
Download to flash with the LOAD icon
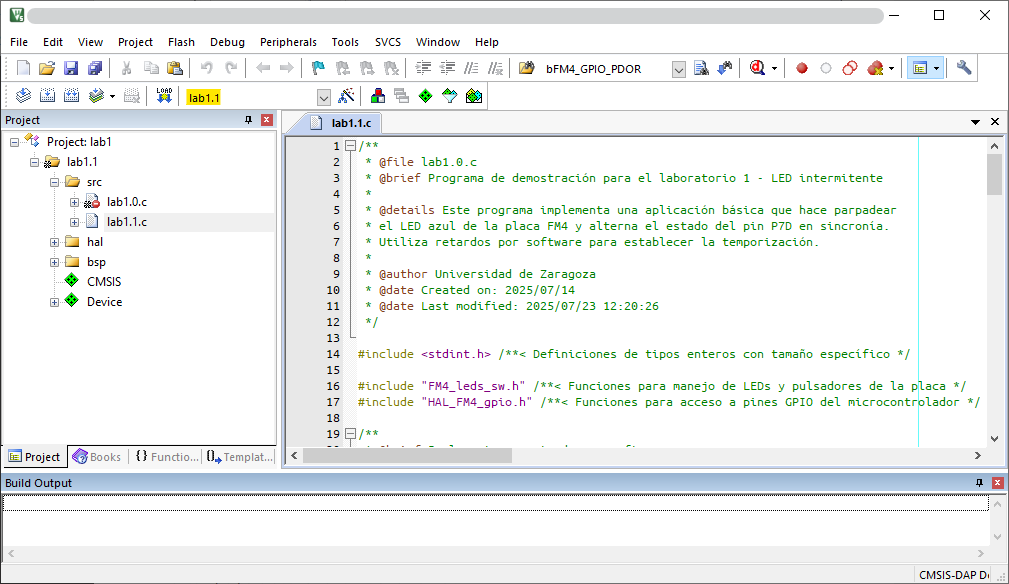coord(165,97)
